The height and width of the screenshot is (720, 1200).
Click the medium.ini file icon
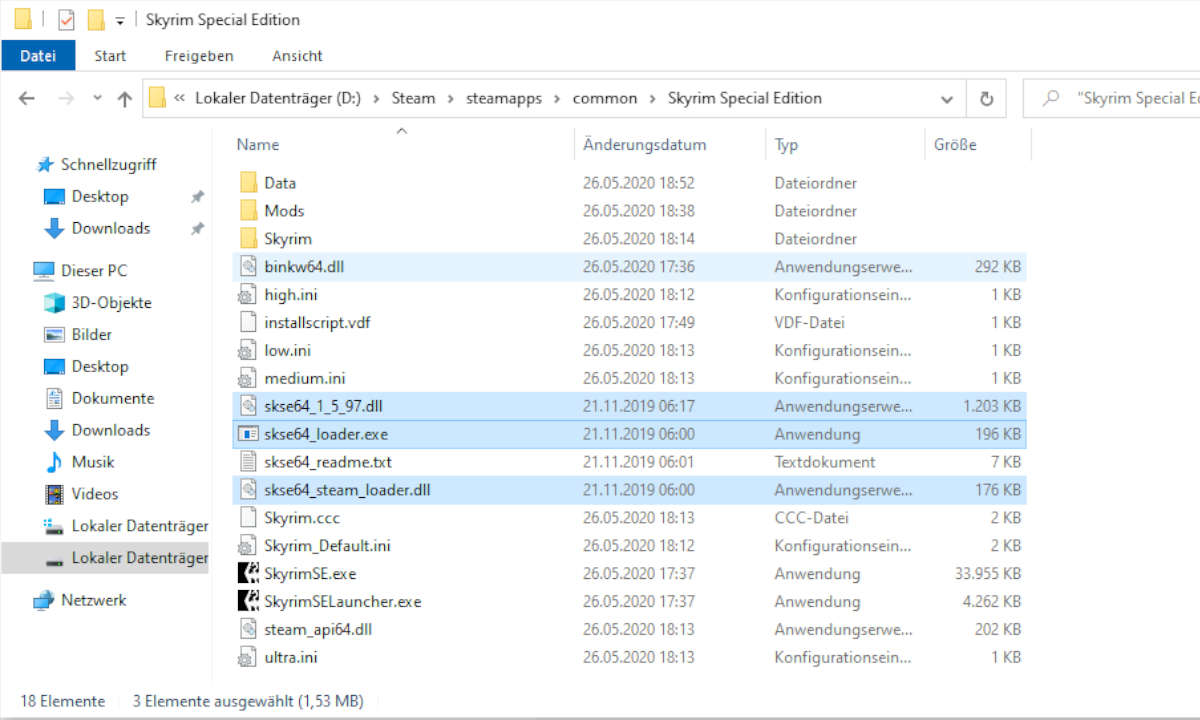(x=248, y=379)
